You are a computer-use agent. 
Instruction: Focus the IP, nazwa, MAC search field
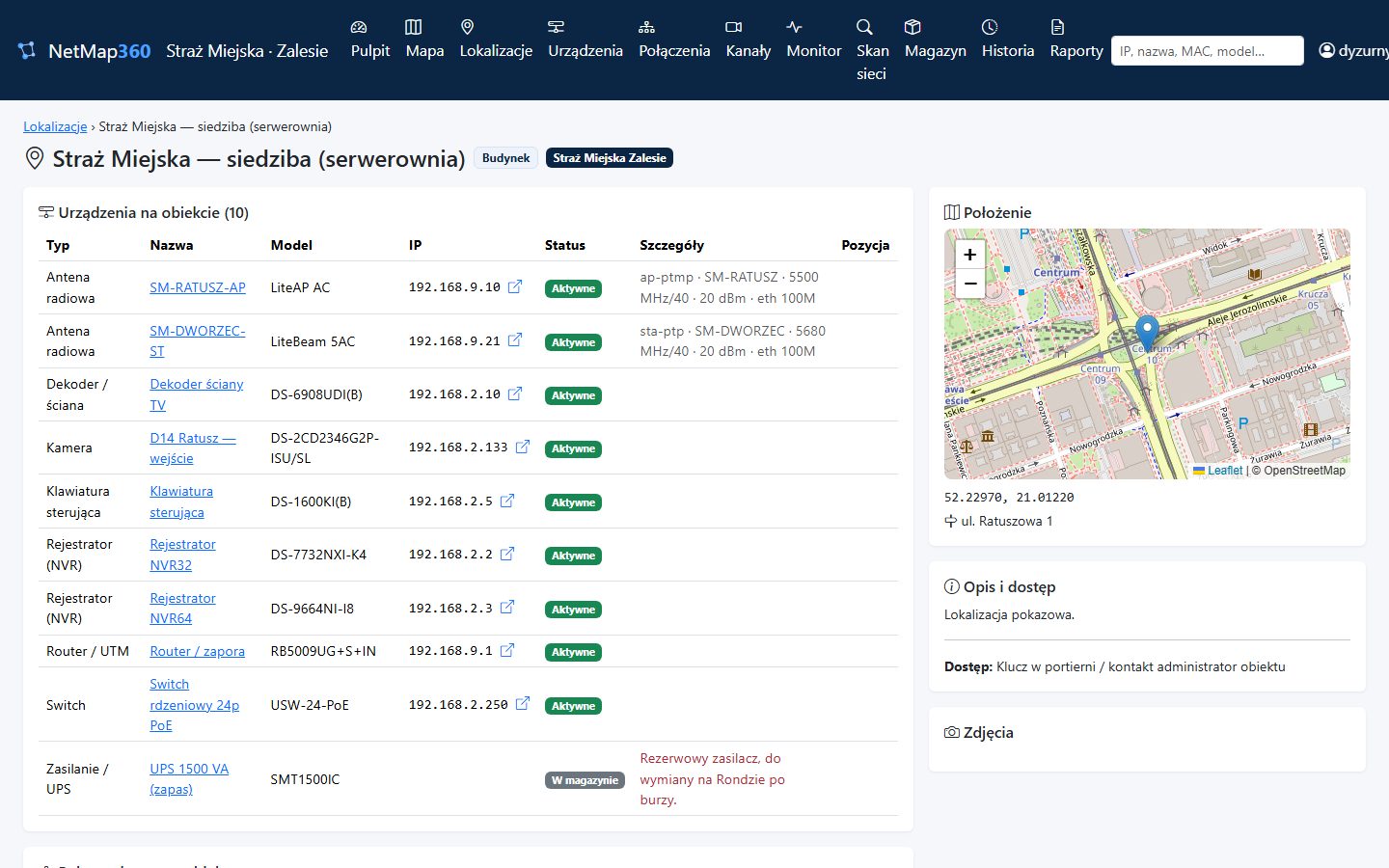tap(1208, 50)
